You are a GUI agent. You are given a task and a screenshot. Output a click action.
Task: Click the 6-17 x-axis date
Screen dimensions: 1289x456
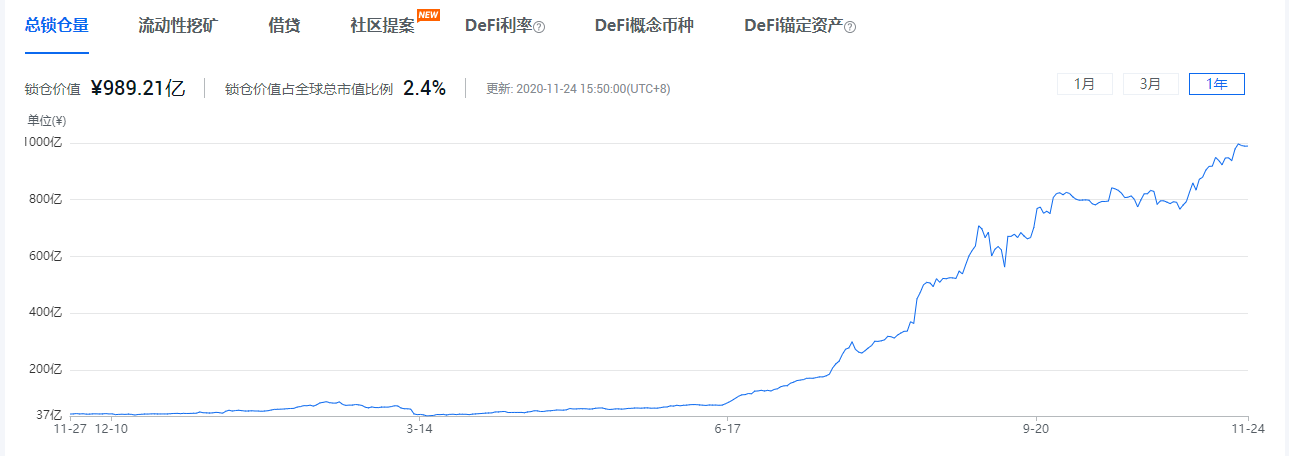[x=727, y=428]
